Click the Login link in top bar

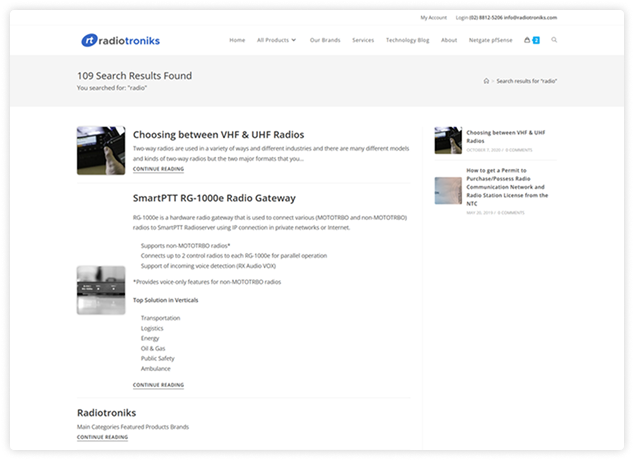[x=462, y=18]
